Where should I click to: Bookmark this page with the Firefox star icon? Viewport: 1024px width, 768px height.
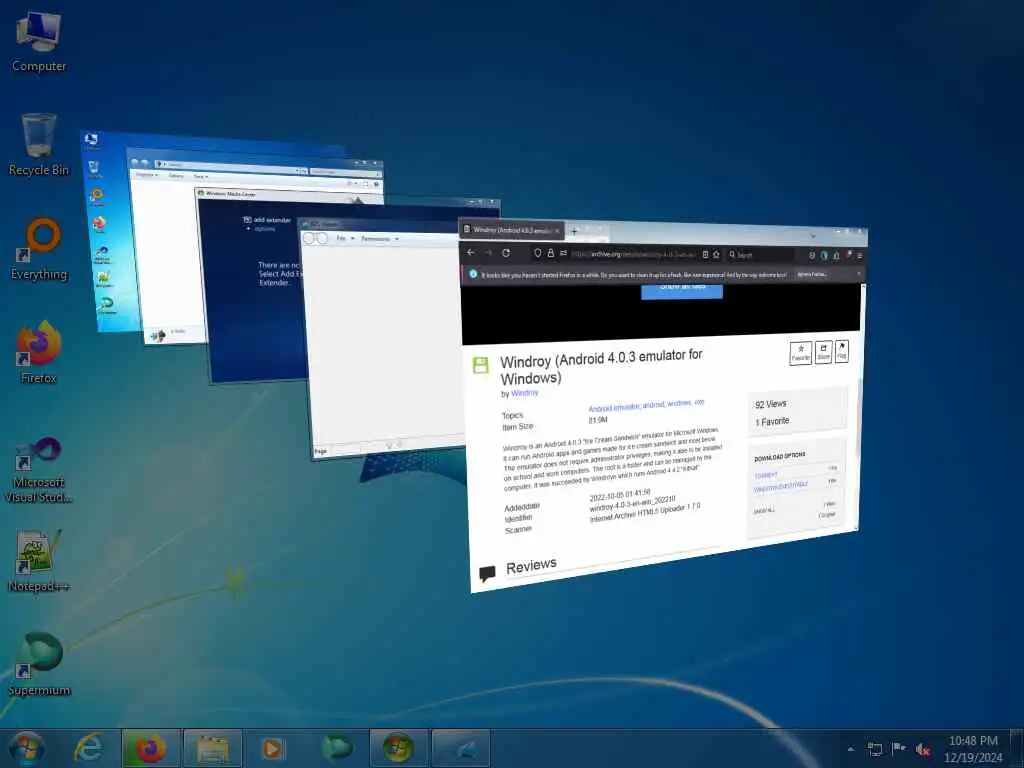[x=716, y=255]
